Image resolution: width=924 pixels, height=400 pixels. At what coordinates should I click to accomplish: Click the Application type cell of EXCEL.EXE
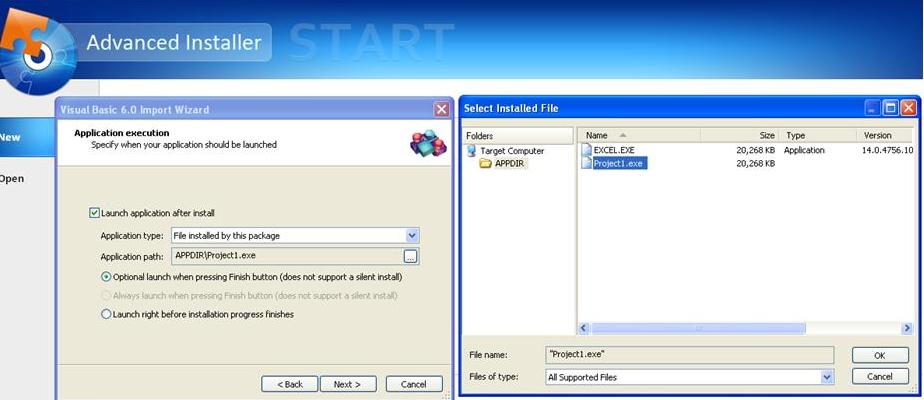click(804, 150)
